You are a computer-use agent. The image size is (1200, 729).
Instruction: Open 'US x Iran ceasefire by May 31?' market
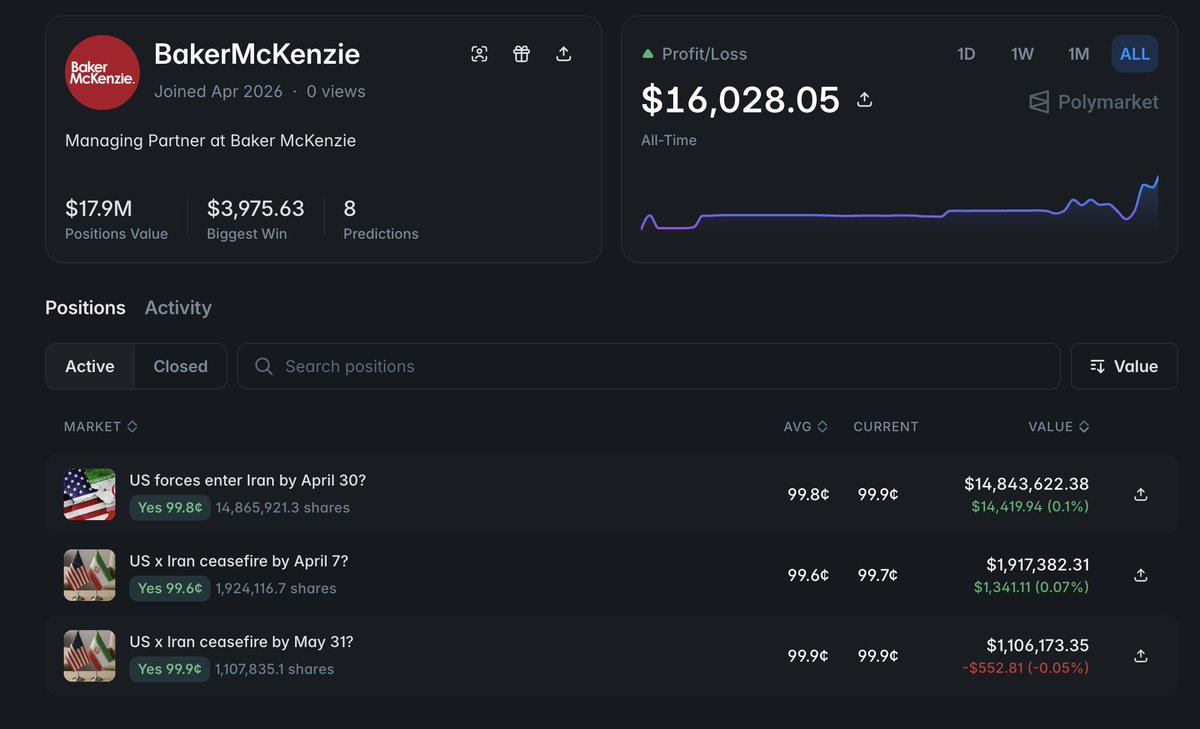pos(241,642)
